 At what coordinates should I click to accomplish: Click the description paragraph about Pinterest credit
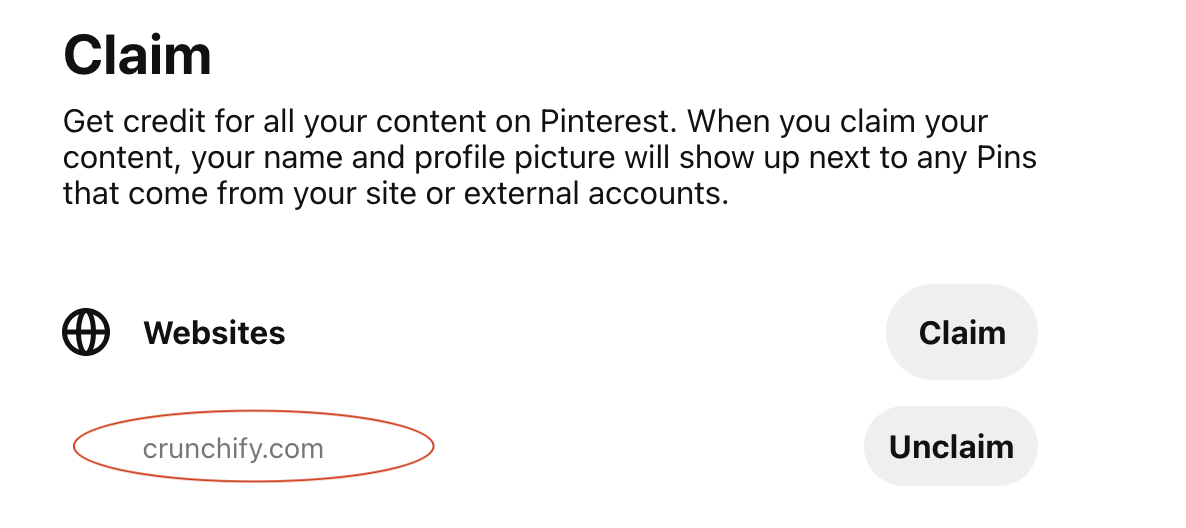(x=550, y=157)
